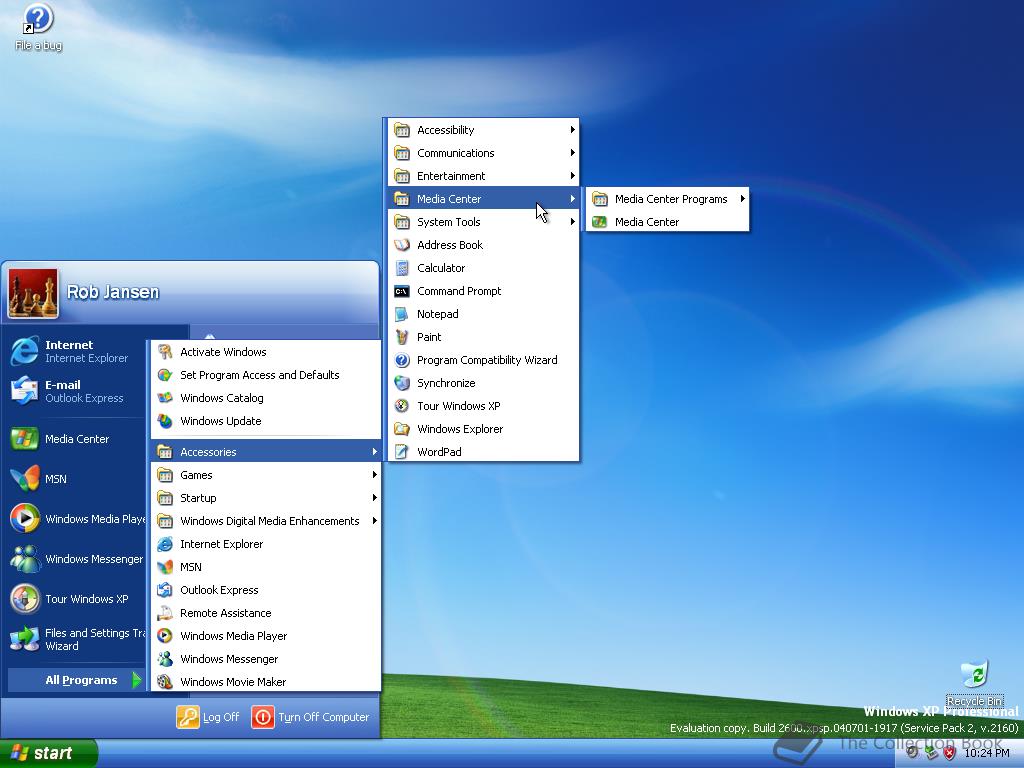
Task: Click the Log Off button
Action: [x=208, y=717]
